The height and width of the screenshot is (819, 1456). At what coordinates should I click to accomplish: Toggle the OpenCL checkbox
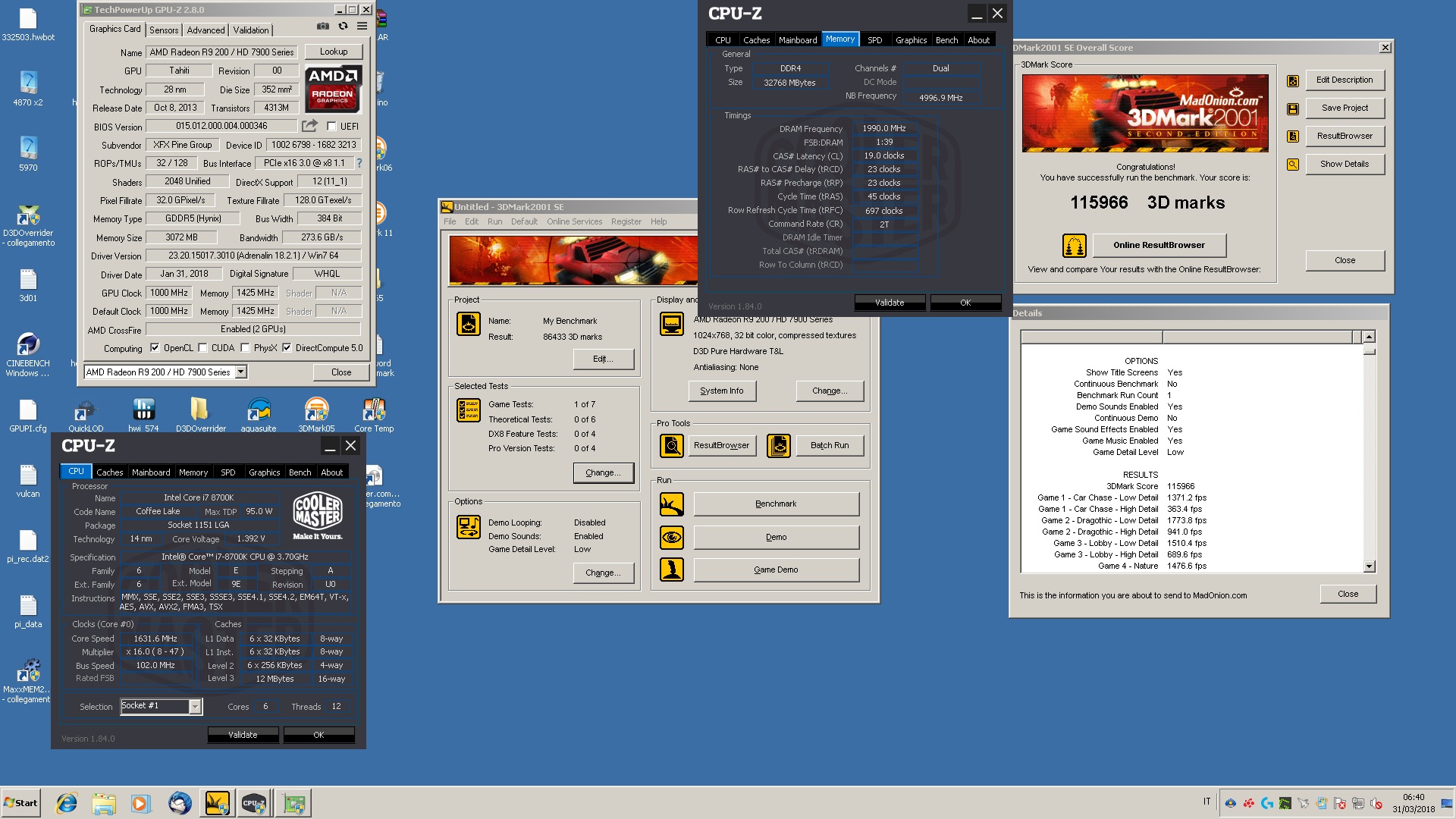pyautogui.click(x=155, y=348)
